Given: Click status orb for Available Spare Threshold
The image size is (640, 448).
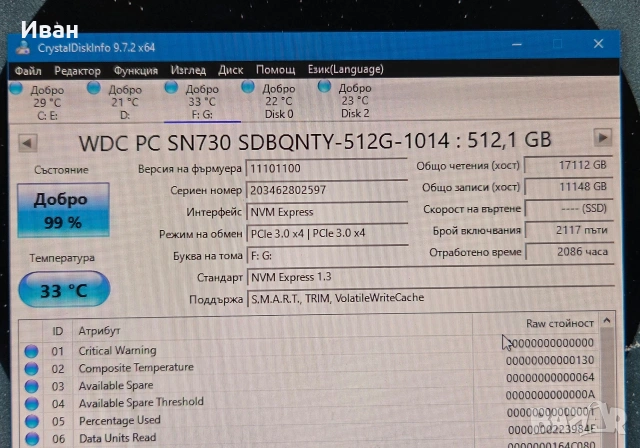Looking at the screenshot, I should click(31, 404).
